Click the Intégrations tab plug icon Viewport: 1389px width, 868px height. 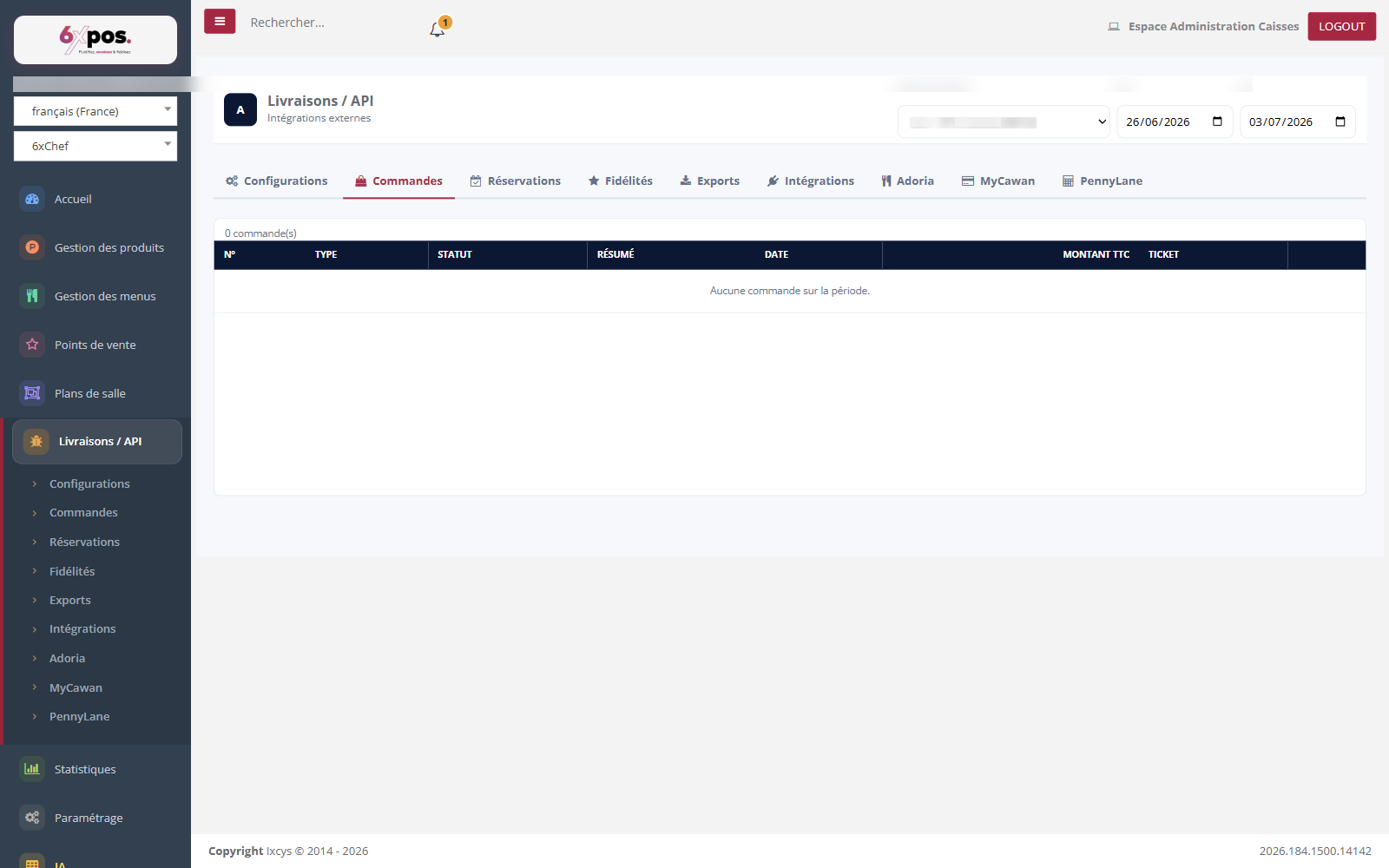pos(773,181)
